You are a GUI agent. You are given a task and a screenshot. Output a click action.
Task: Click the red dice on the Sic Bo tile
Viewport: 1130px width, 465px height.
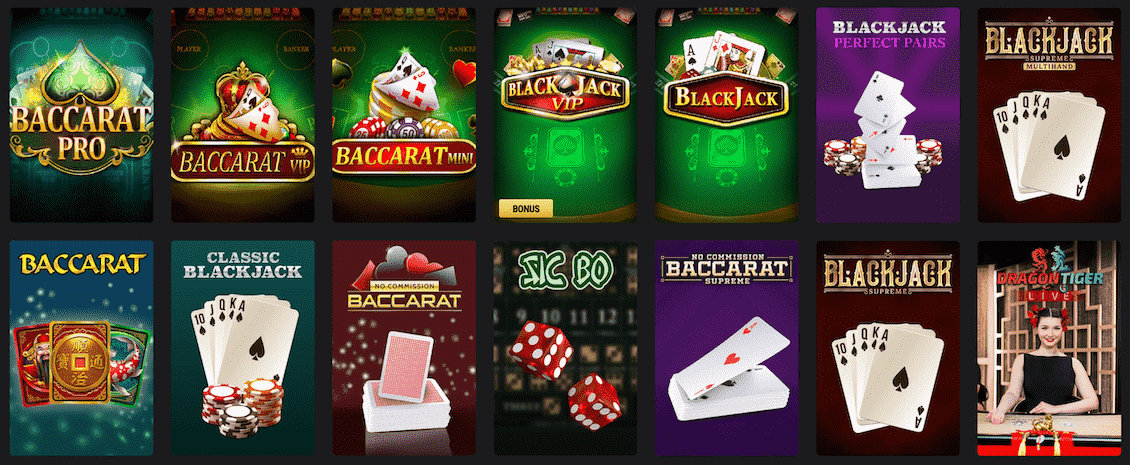(566, 375)
